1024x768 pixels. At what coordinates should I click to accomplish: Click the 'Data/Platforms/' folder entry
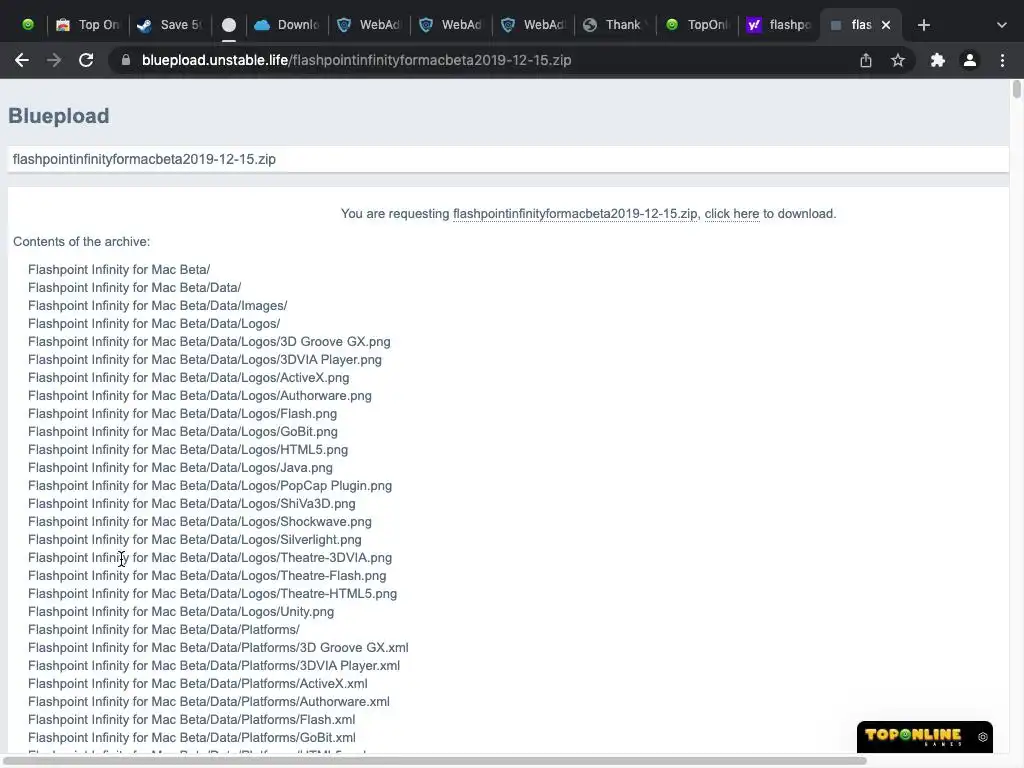(x=164, y=630)
